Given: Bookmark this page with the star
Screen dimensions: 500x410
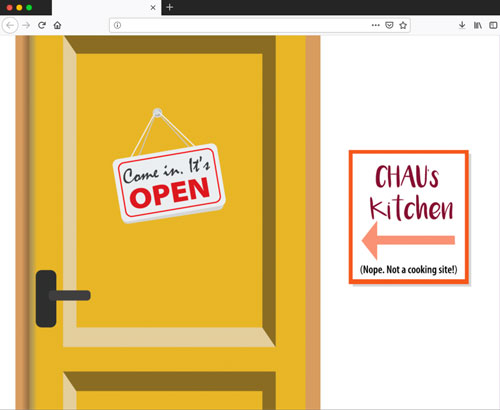Looking at the screenshot, I should (x=403, y=25).
